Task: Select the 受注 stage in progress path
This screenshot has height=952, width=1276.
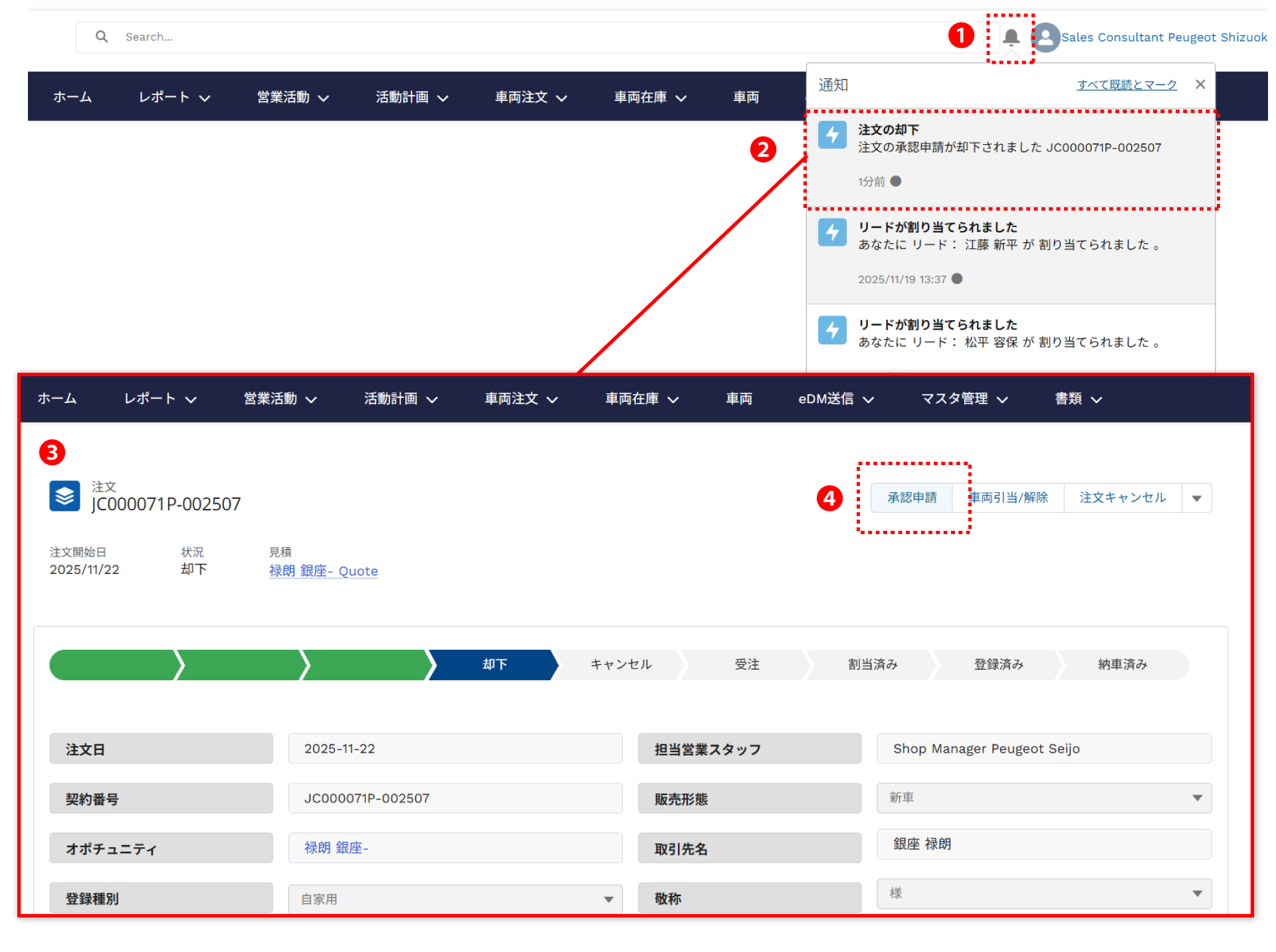Action: pos(746,664)
